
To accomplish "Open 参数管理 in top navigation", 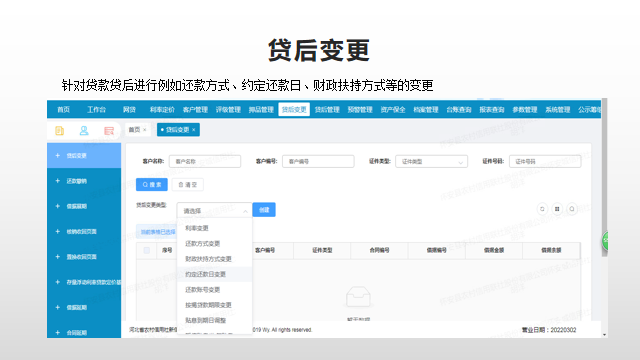I will (525, 109).
